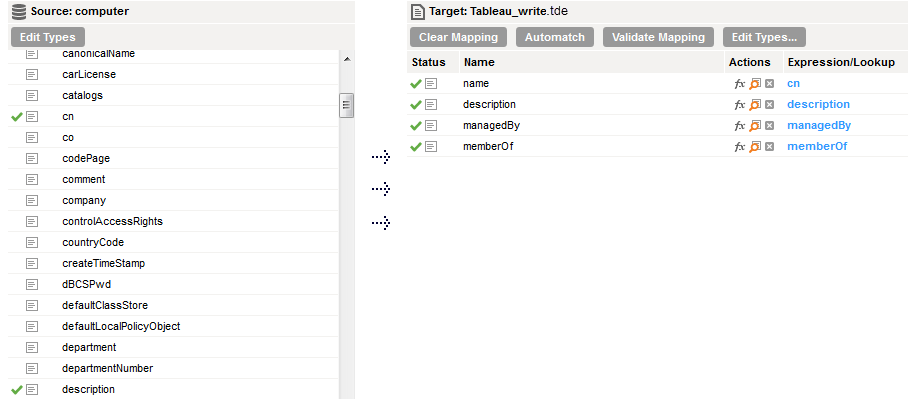Click the source database icon beside computer

coord(19,11)
